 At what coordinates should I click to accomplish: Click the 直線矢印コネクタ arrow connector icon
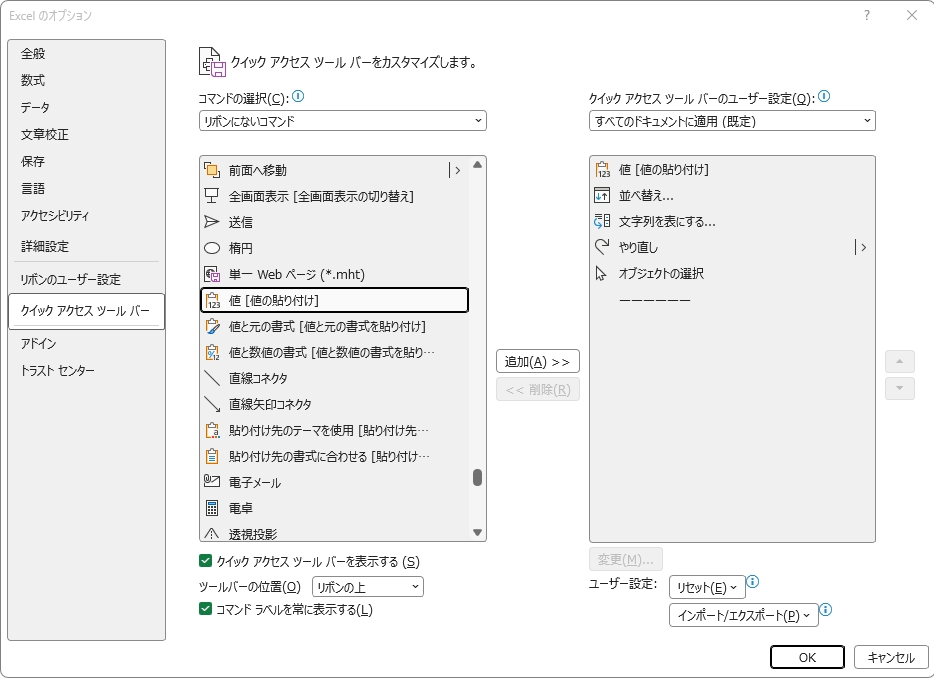pyautogui.click(x=211, y=404)
